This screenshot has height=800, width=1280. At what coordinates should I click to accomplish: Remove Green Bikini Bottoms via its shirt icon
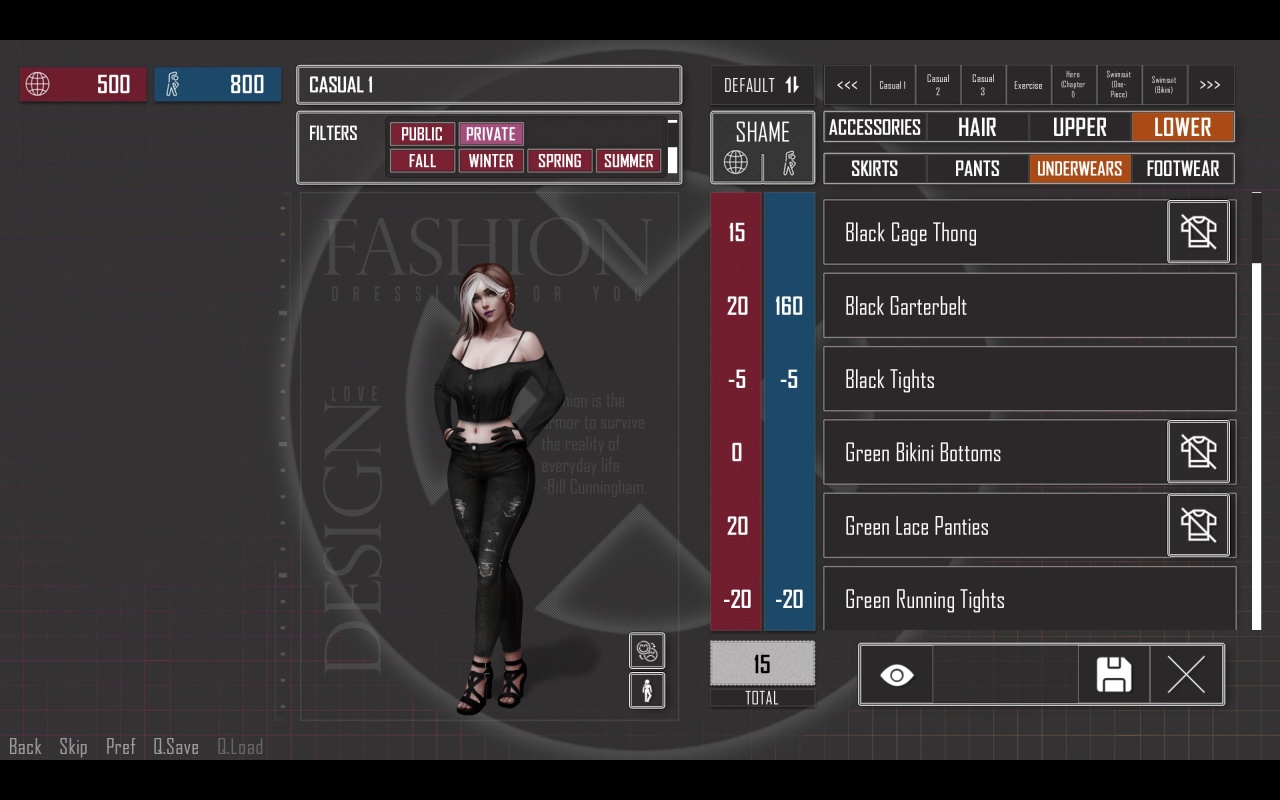pyautogui.click(x=1198, y=452)
